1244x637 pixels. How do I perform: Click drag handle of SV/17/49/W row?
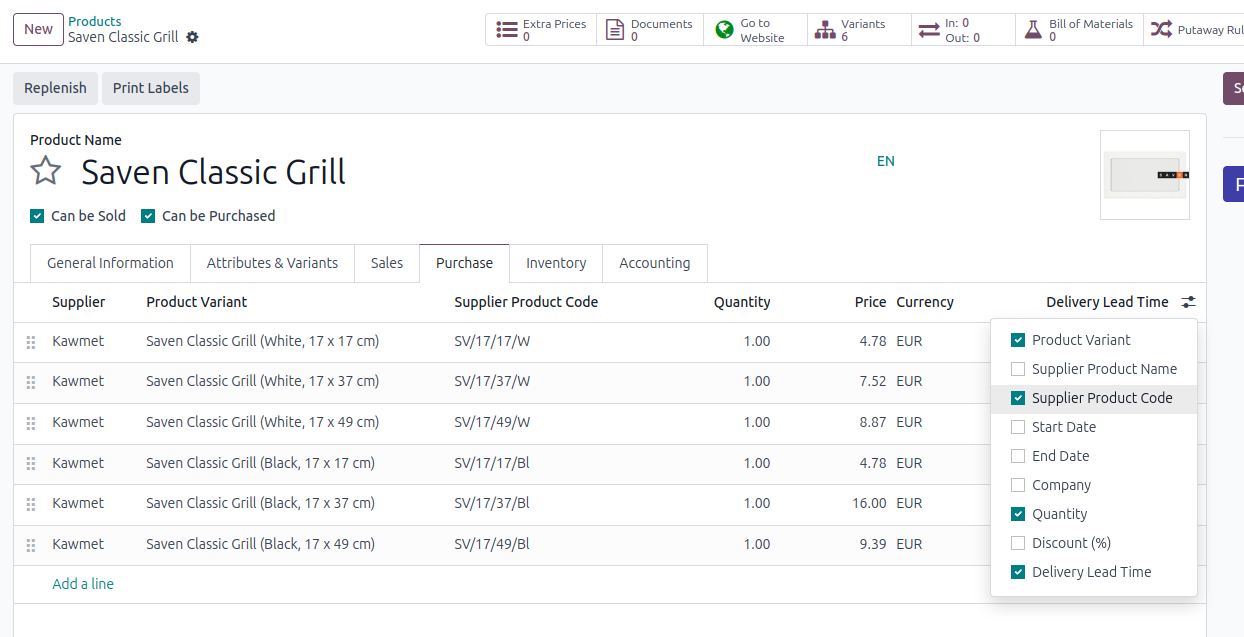31,423
